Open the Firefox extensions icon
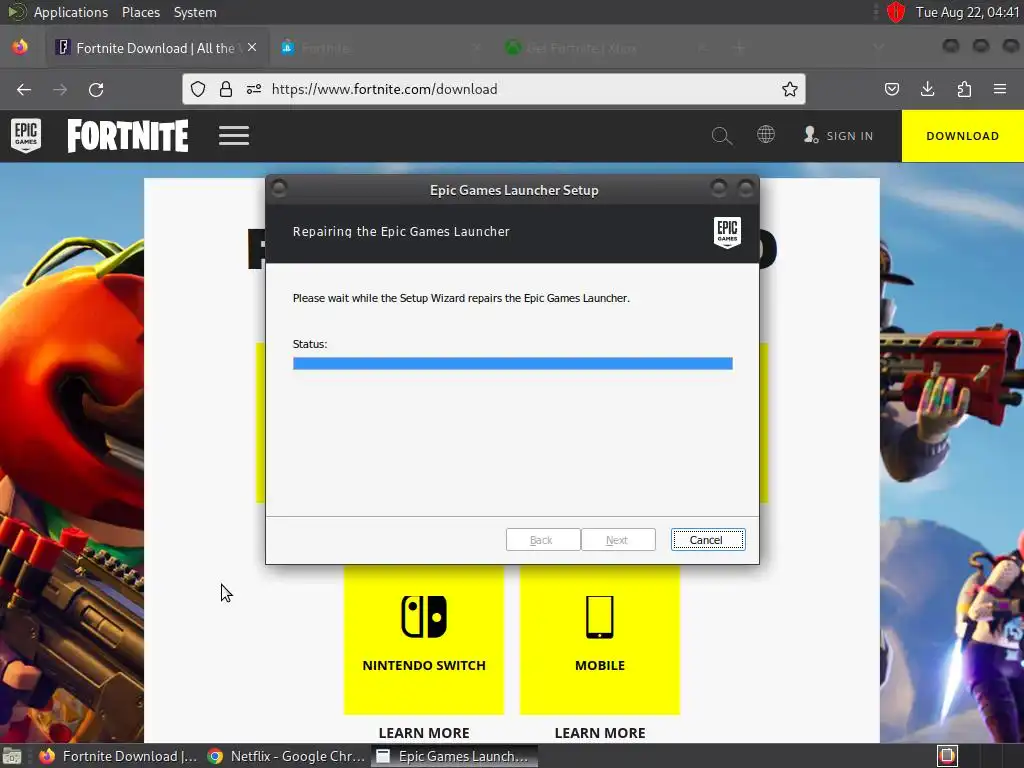1024x768 pixels. click(x=964, y=89)
